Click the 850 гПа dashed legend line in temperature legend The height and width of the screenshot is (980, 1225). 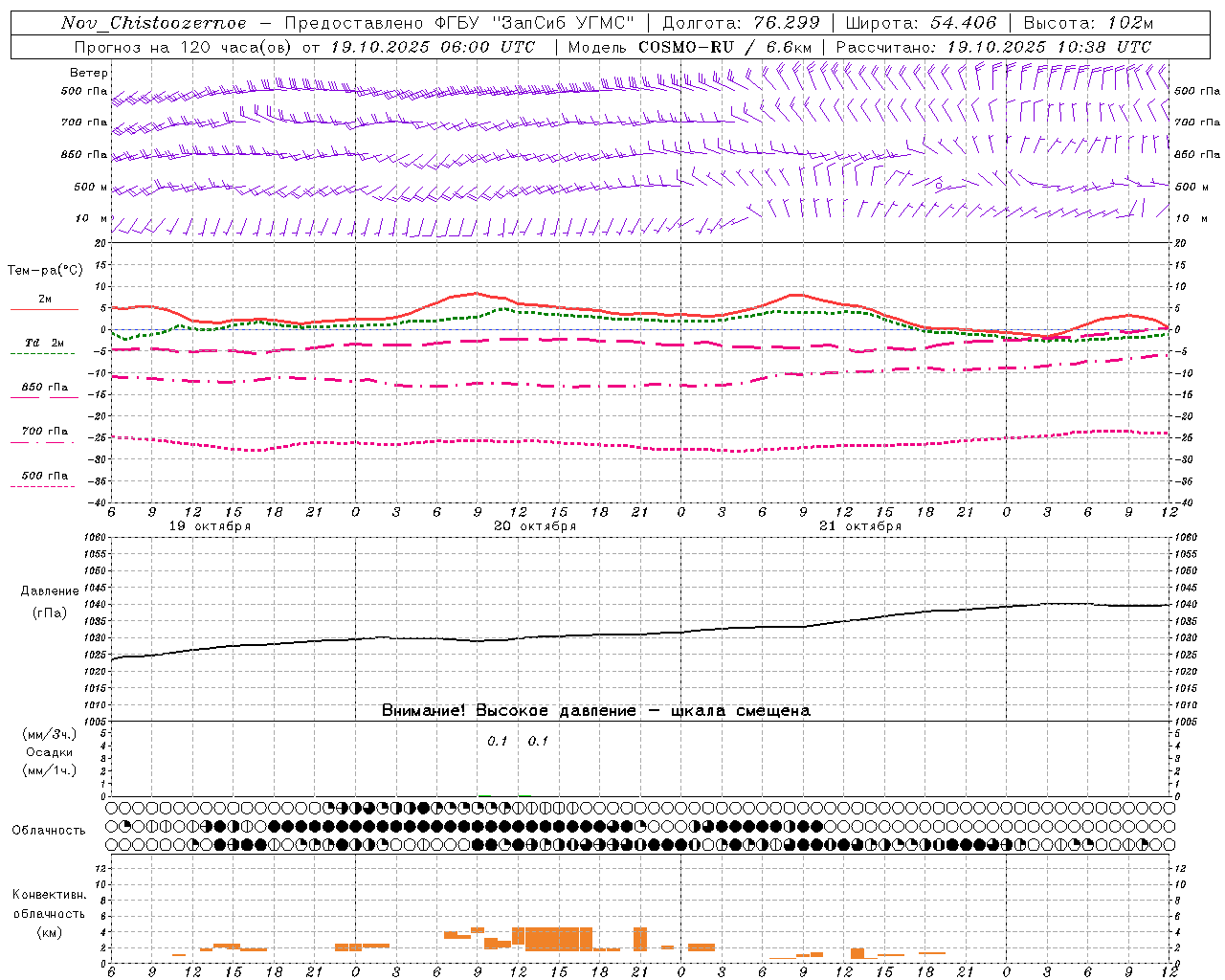tap(44, 396)
